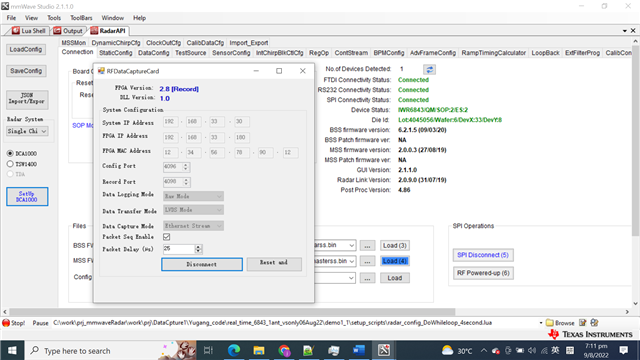Open Notepad++ from taskbar
This screenshot has height=360, width=640.
tap(309, 350)
